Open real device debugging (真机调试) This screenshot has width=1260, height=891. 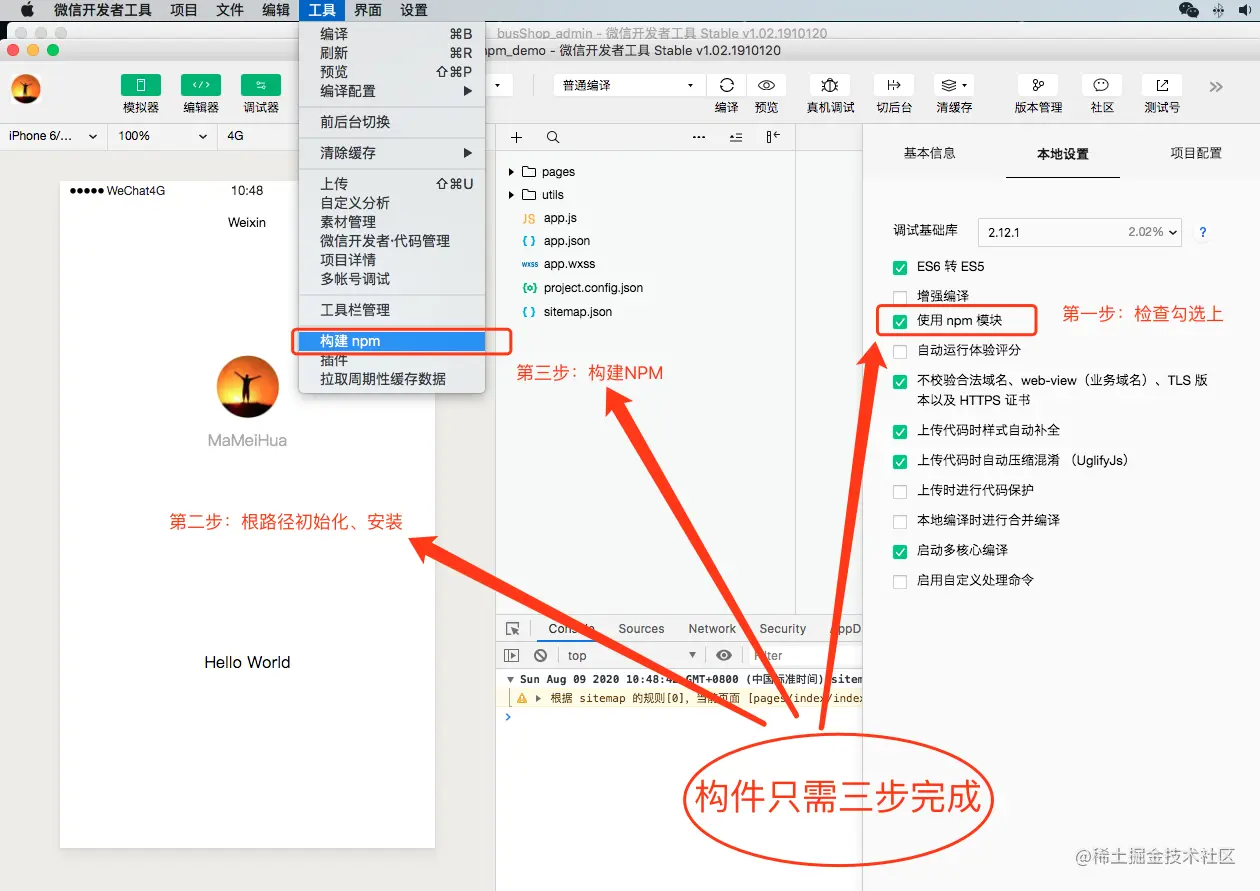click(830, 86)
